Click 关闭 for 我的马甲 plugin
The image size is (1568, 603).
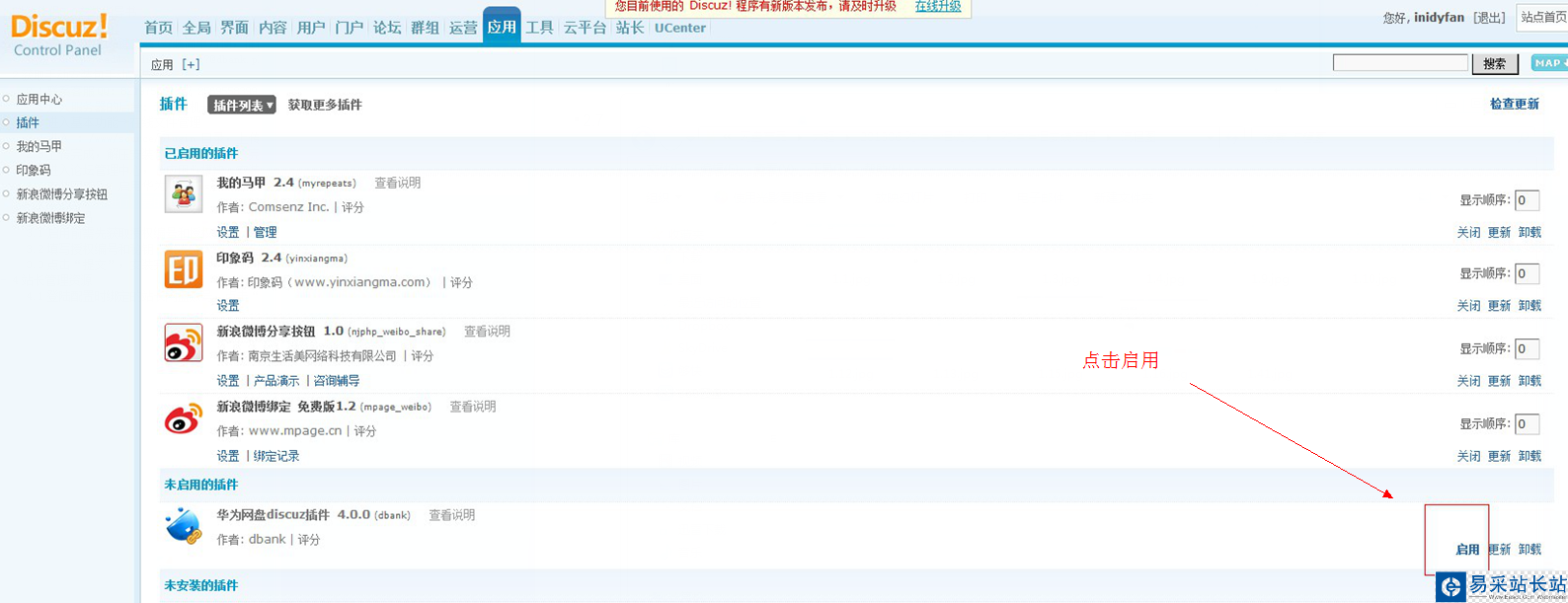(1468, 233)
